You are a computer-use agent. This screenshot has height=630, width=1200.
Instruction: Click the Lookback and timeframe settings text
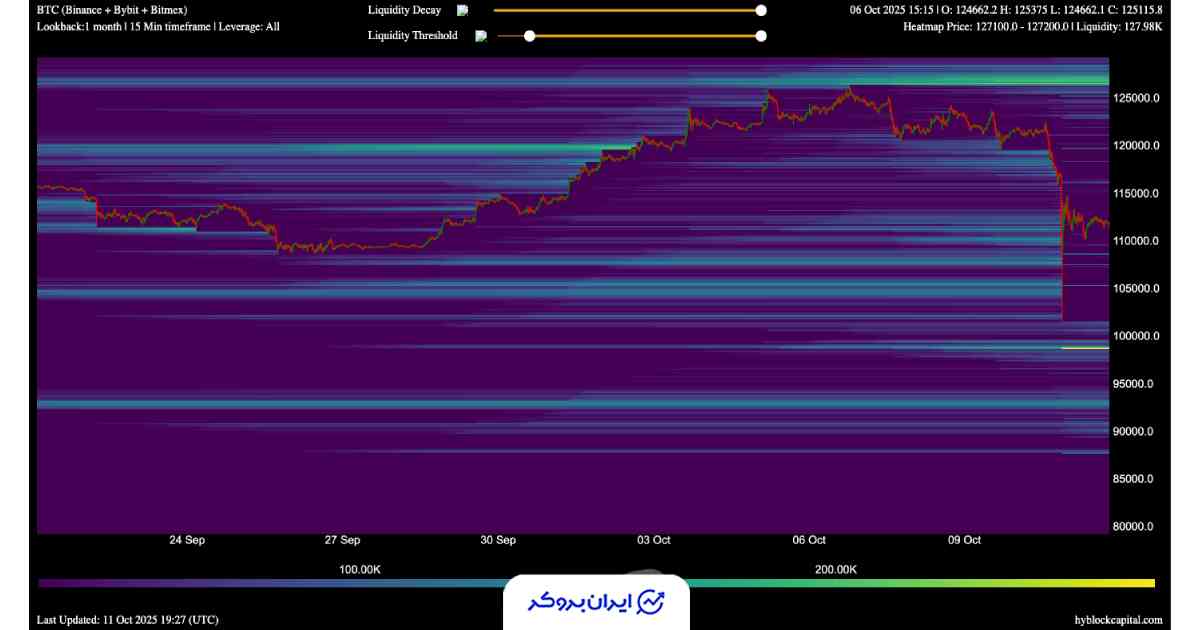[158, 27]
